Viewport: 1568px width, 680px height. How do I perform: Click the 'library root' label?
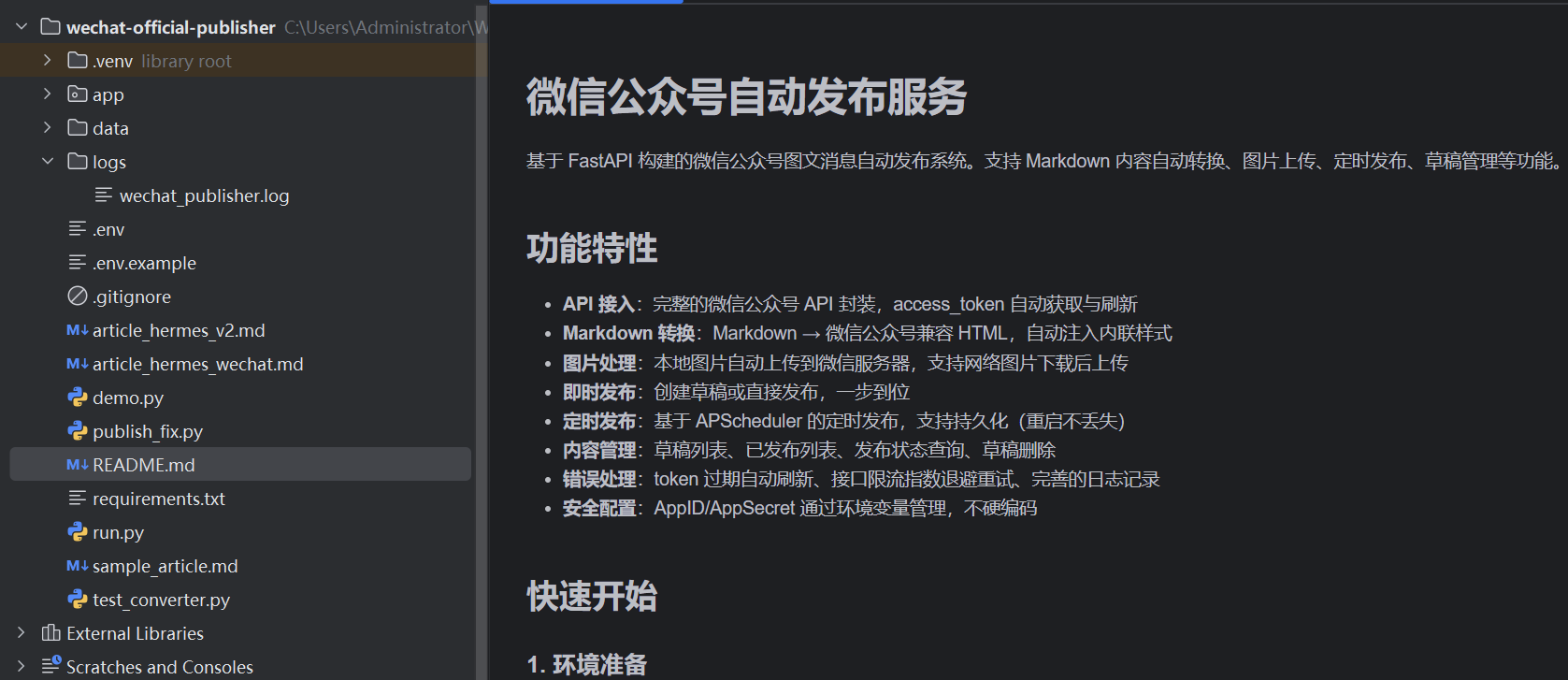pos(186,61)
